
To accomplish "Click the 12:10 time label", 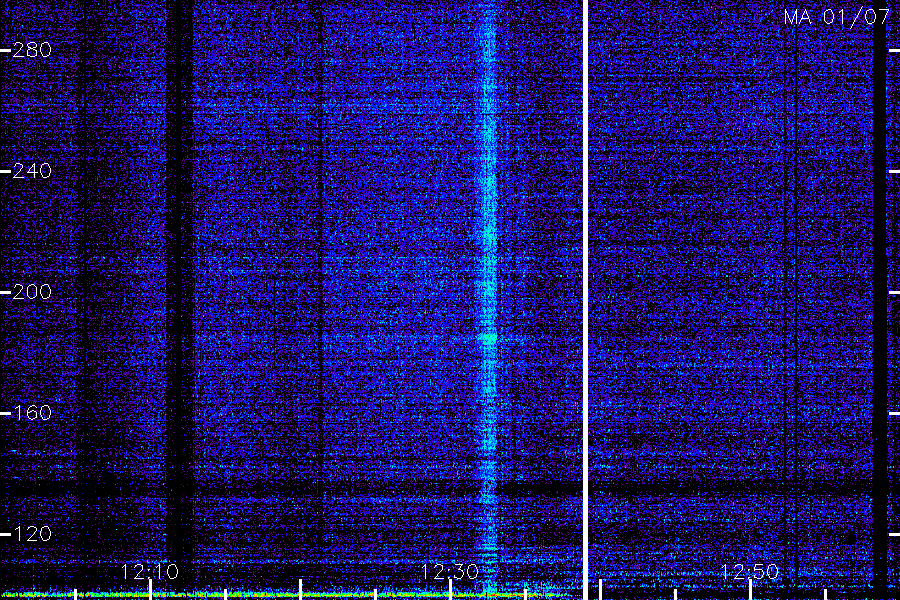I will (x=150, y=572).
